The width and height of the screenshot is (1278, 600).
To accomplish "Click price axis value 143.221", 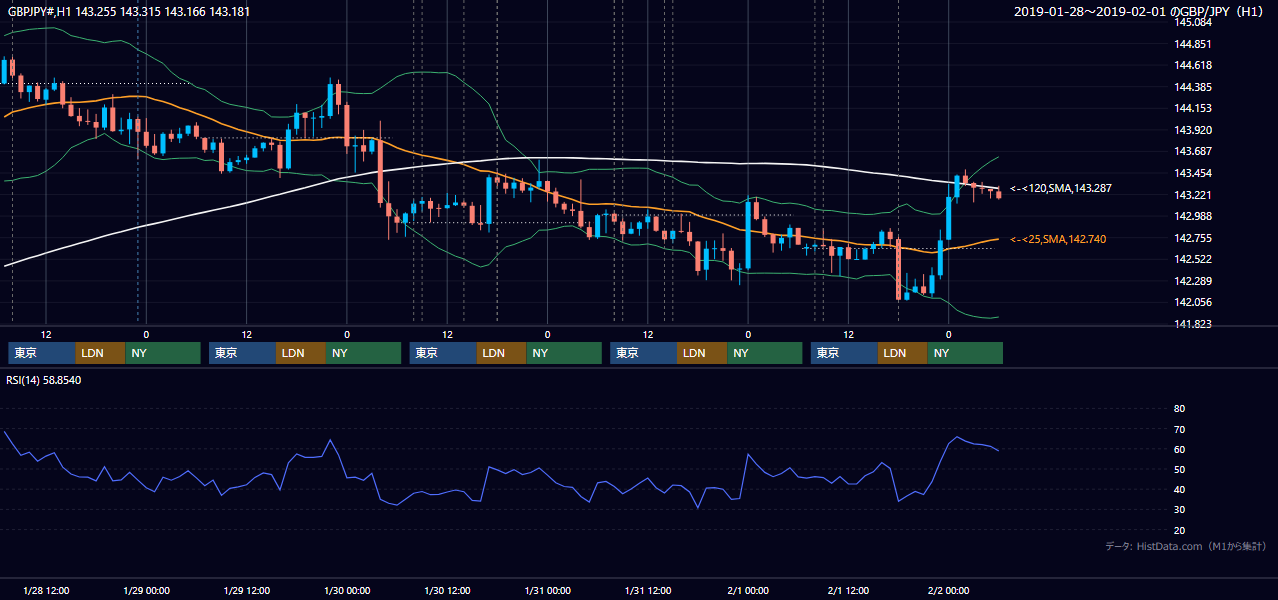I will [x=1193, y=195].
